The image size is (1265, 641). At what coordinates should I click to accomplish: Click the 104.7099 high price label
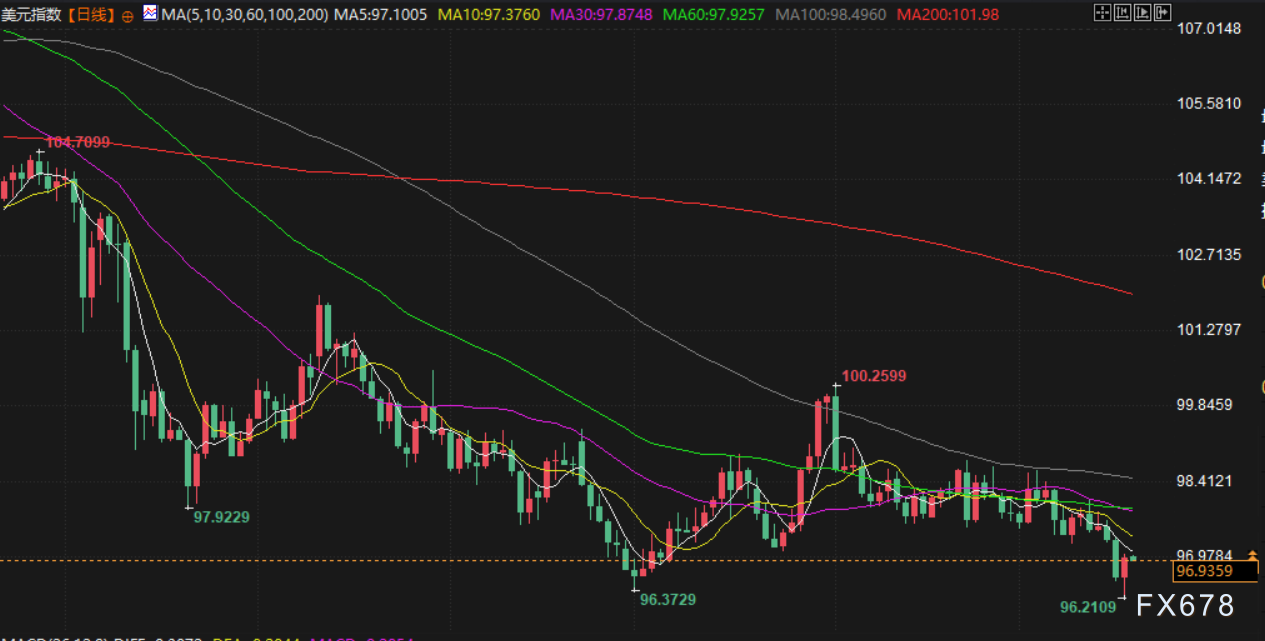pyautogui.click(x=77, y=142)
